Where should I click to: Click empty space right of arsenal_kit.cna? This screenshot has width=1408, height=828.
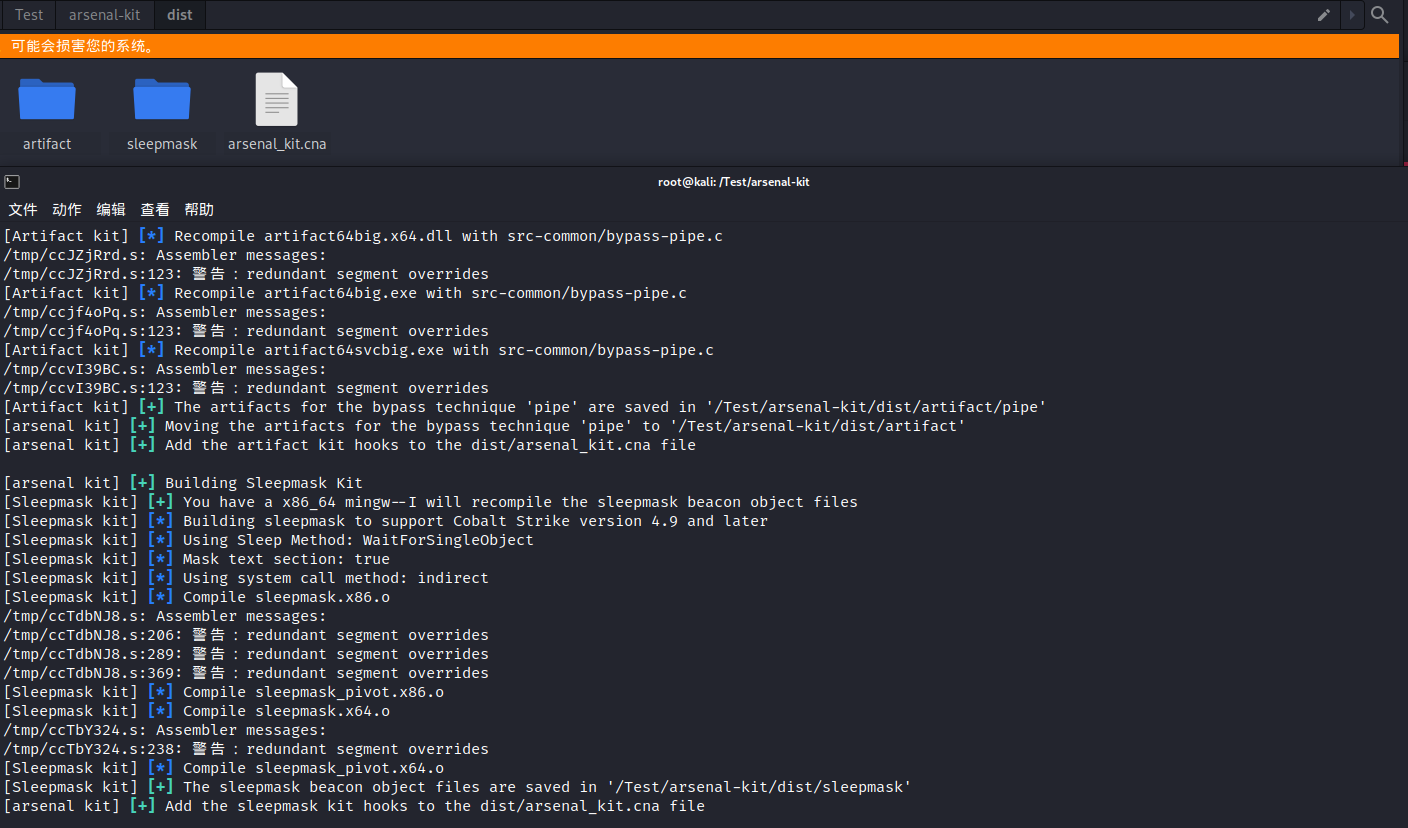(x=800, y=110)
